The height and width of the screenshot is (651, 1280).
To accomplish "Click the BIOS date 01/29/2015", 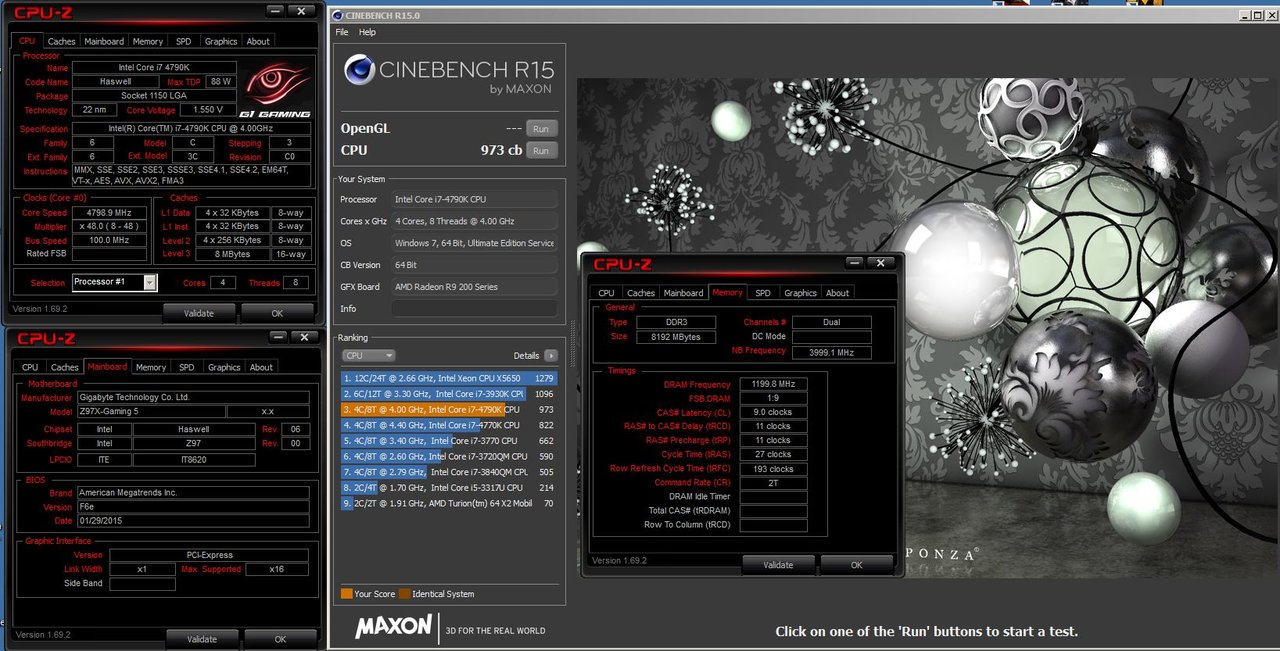I will 193,521.
